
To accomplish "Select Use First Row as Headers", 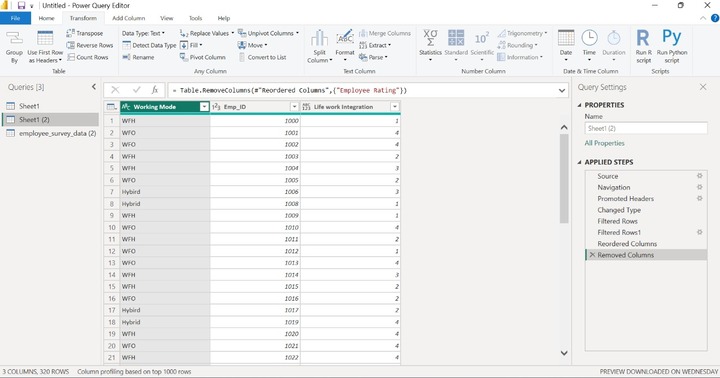I will click(45, 47).
